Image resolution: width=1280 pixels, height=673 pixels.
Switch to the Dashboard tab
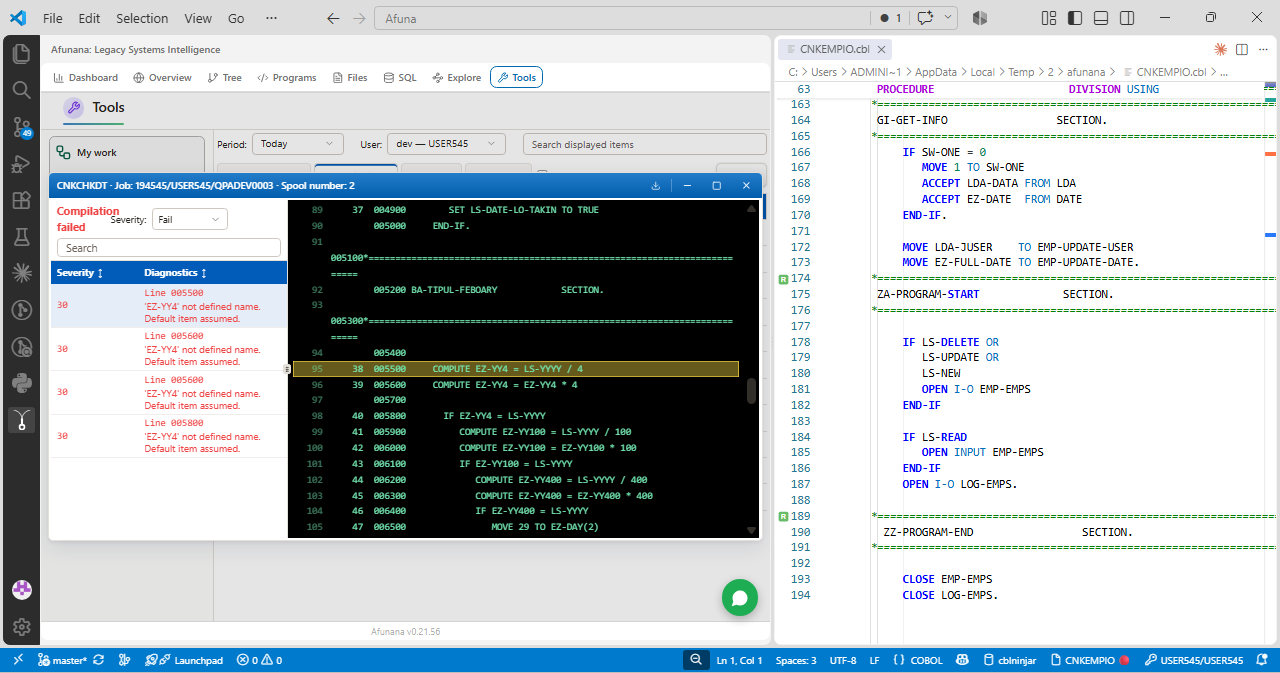pos(85,77)
